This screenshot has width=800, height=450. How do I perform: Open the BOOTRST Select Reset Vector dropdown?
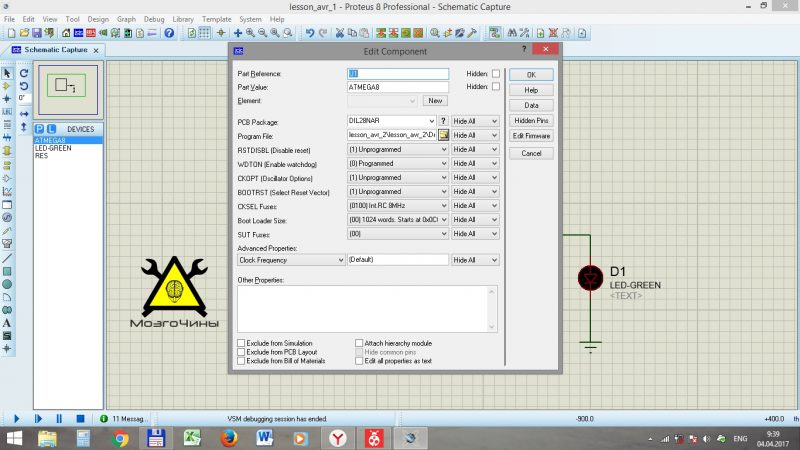pos(397,191)
